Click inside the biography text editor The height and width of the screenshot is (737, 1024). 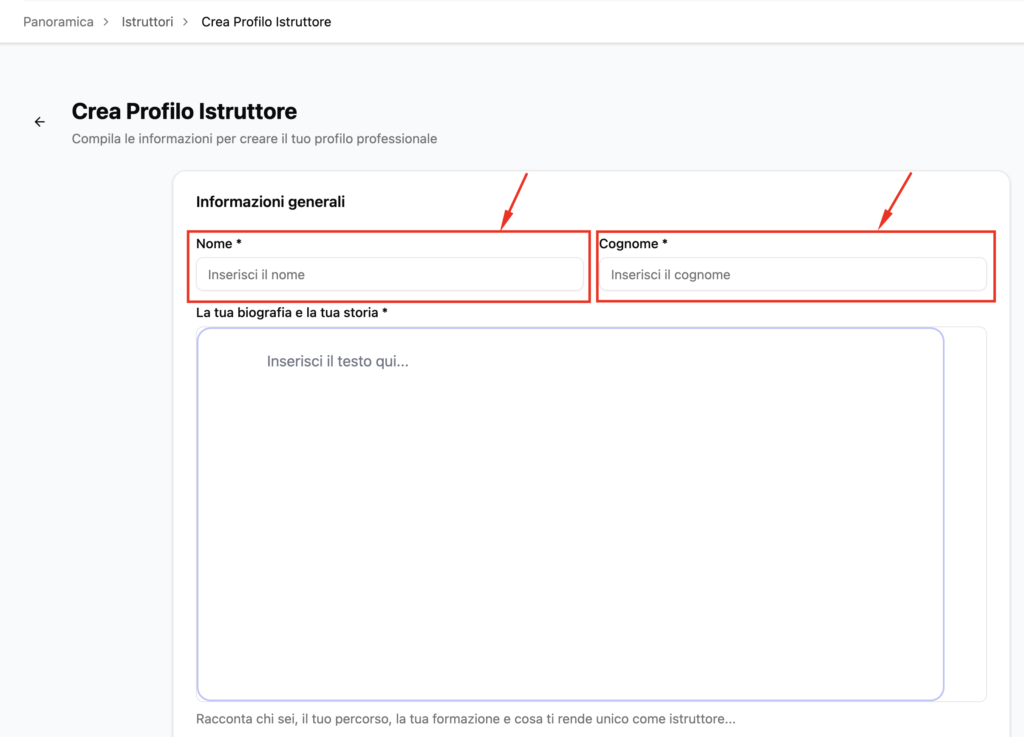pyautogui.click(x=570, y=520)
